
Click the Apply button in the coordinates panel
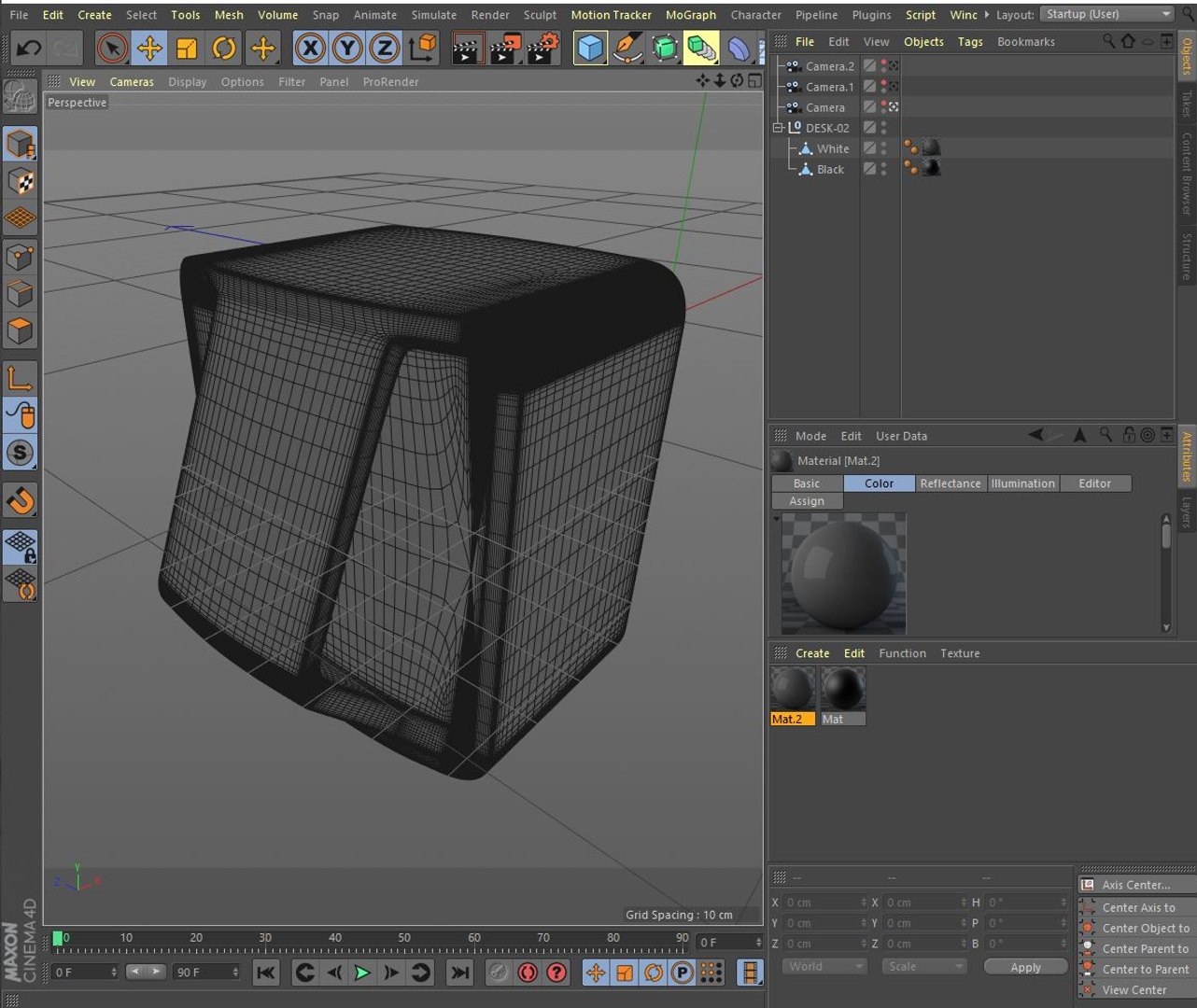1025,967
